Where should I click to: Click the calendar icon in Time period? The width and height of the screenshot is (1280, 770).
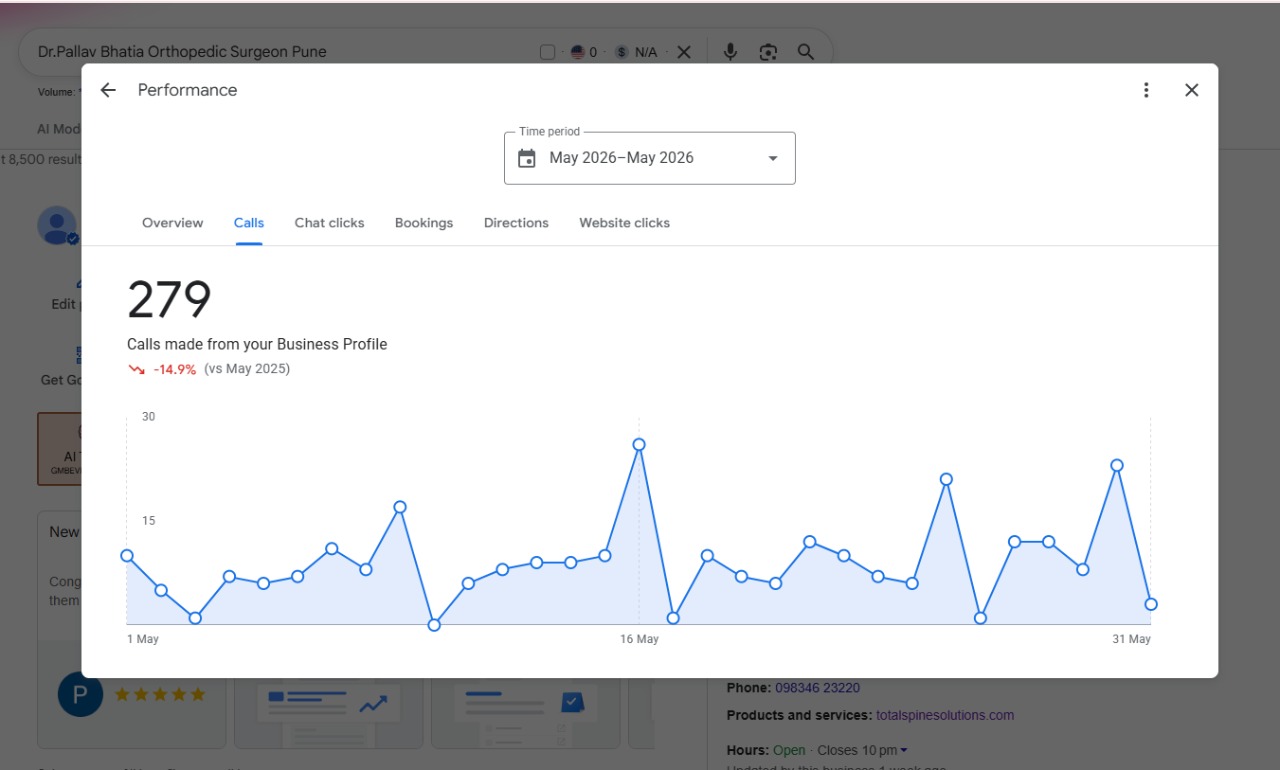527,158
